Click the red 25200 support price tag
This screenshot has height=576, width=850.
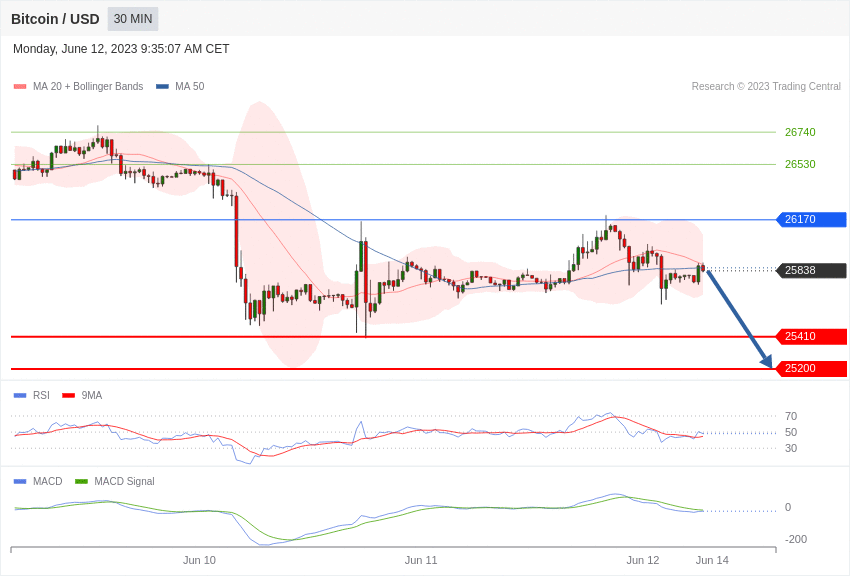812,368
